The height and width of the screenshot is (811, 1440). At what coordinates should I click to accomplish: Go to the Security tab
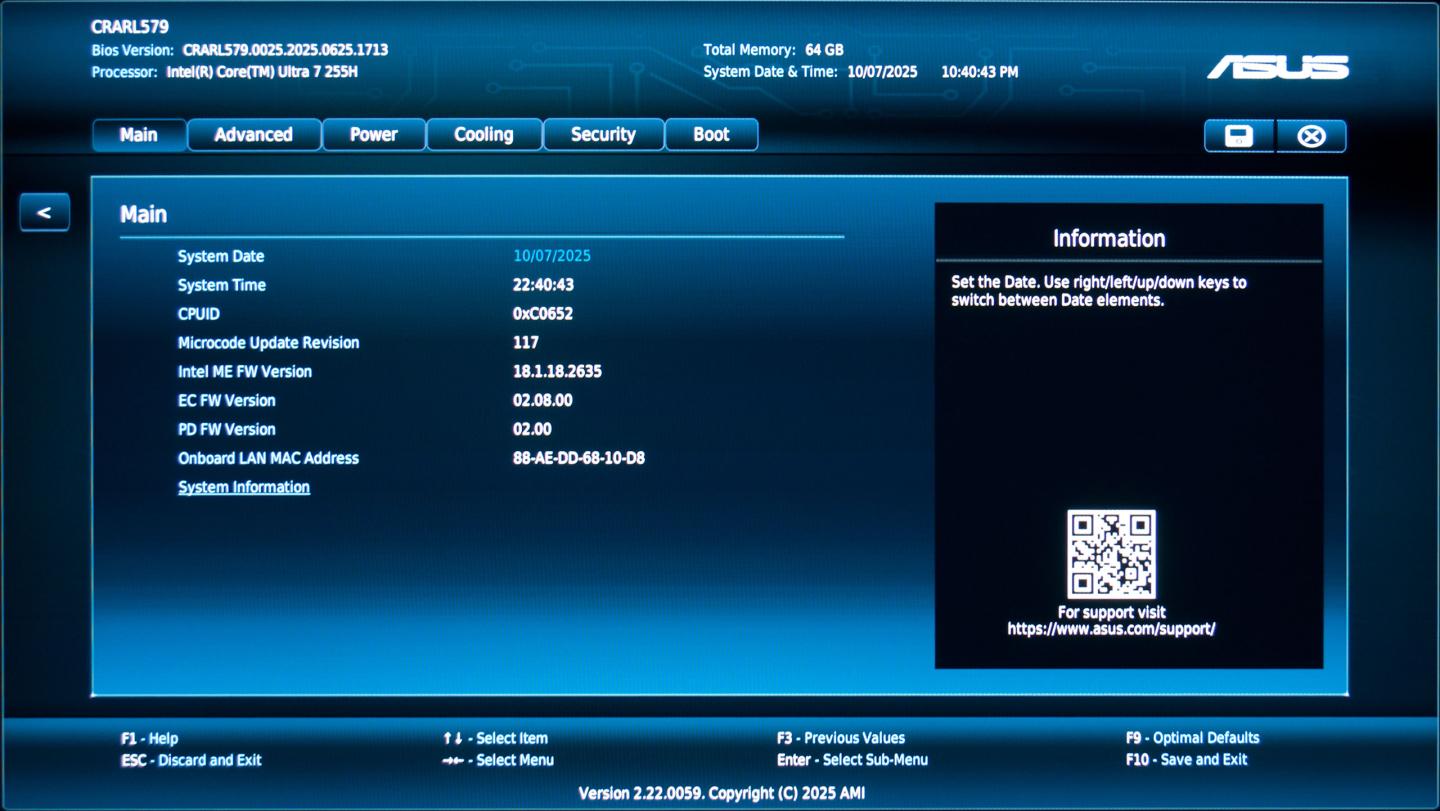tap(603, 135)
